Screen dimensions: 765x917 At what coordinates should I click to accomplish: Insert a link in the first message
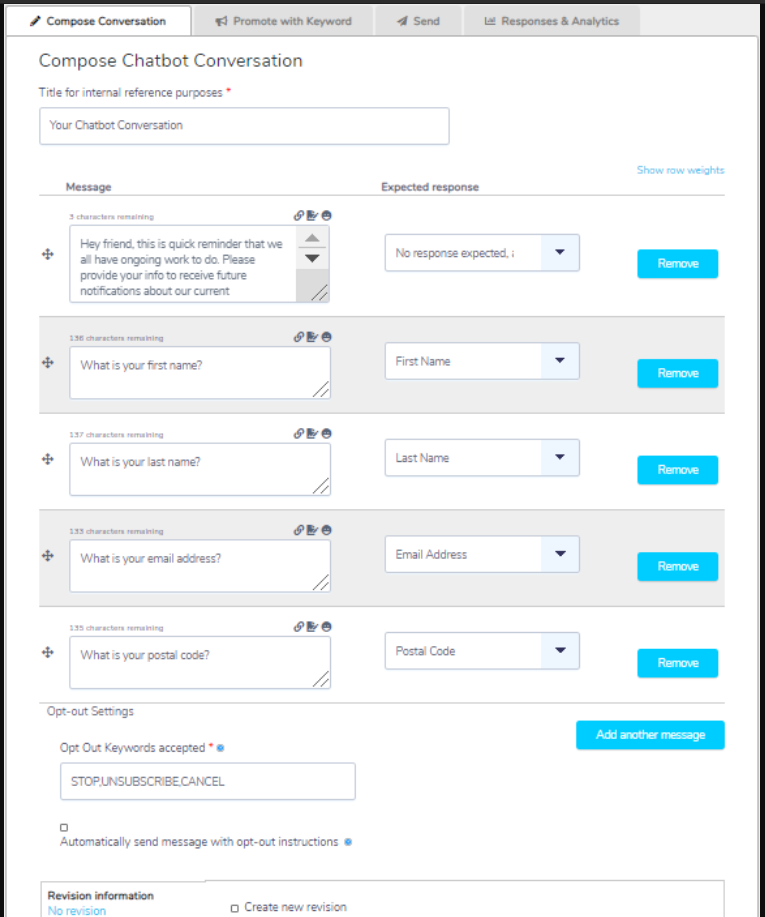point(298,215)
